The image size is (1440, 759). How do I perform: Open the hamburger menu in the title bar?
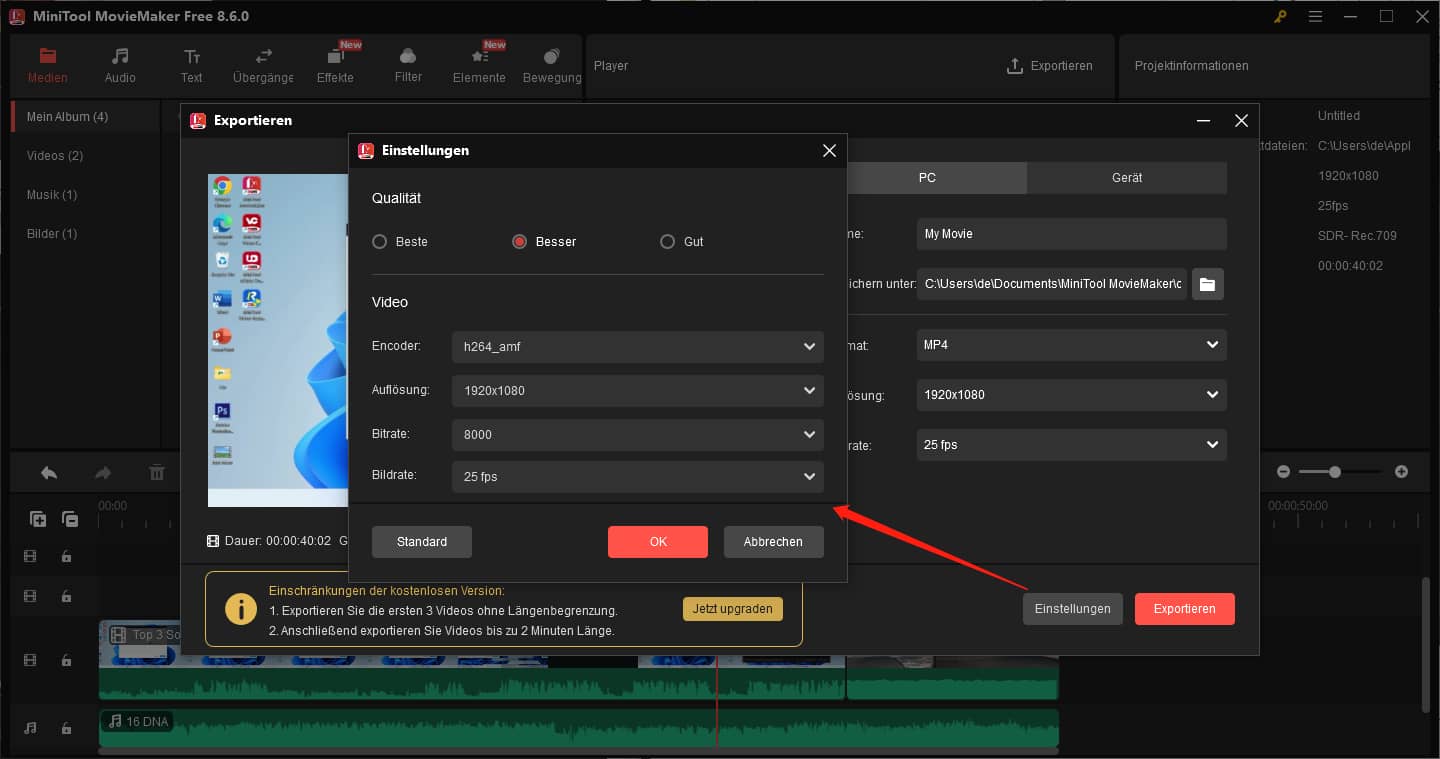coord(1315,16)
